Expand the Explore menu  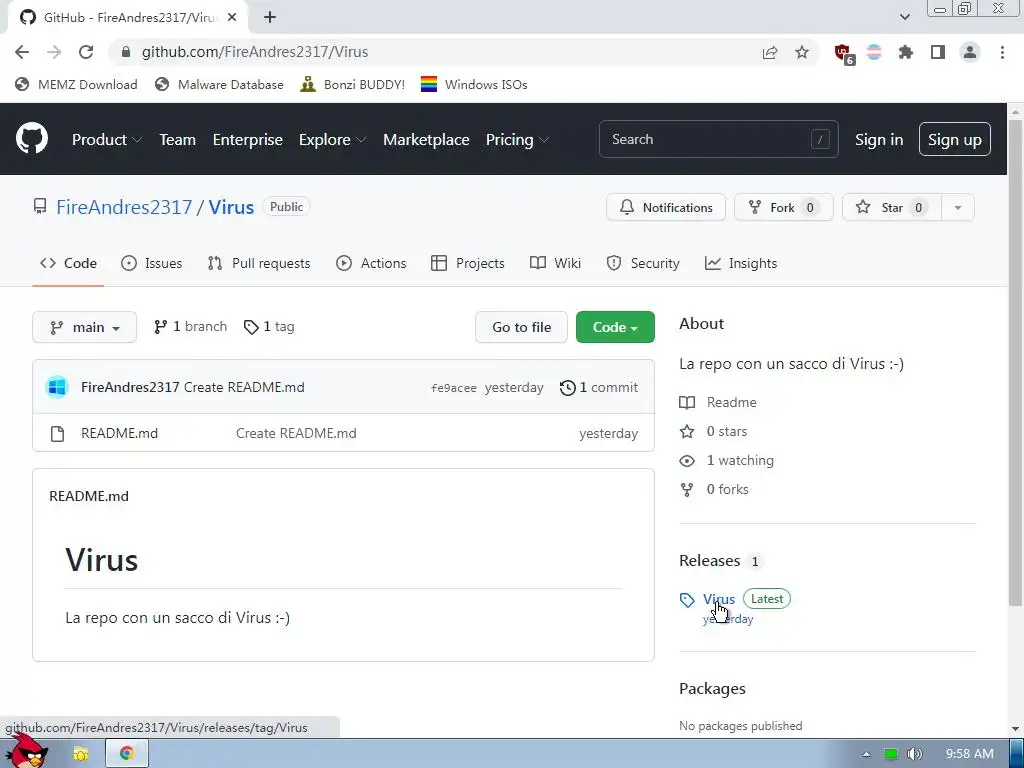[x=332, y=139]
